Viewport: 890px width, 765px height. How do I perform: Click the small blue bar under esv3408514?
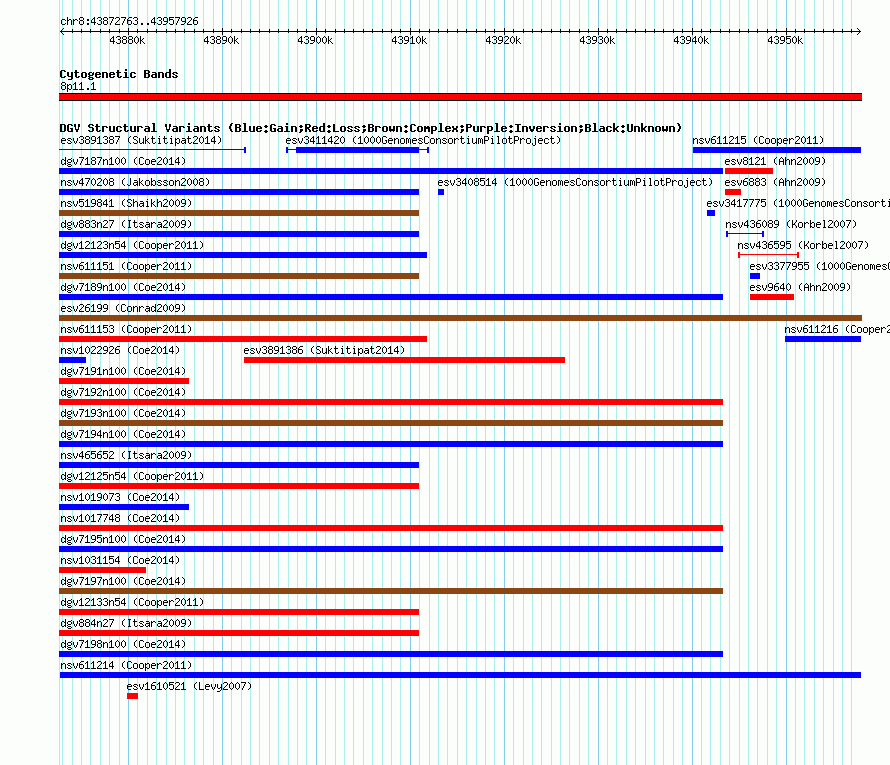(x=441, y=192)
